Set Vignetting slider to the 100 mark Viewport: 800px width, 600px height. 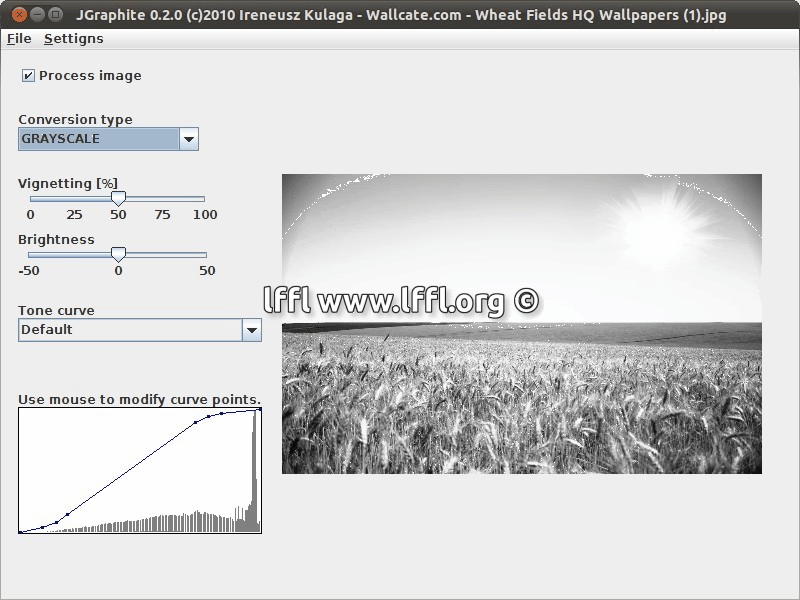pyautogui.click(x=204, y=199)
